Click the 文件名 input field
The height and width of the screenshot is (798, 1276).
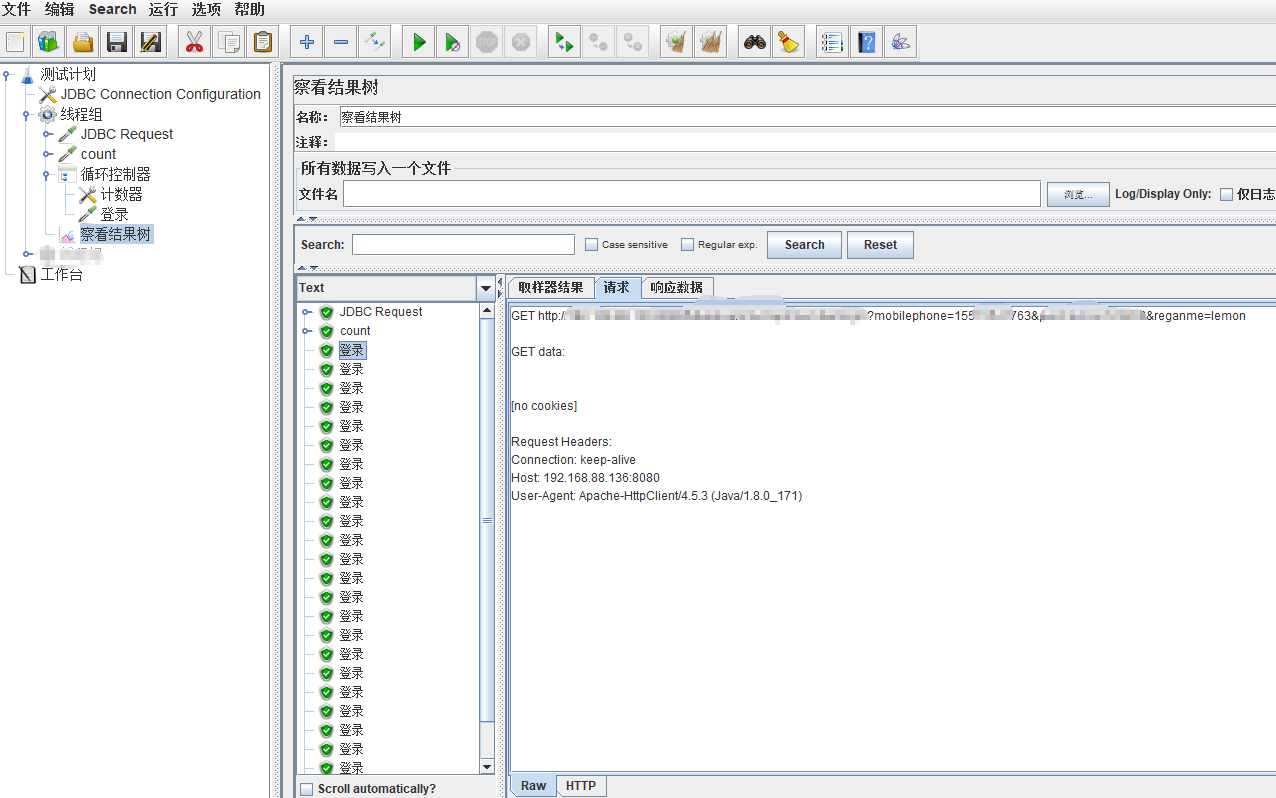coord(691,194)
